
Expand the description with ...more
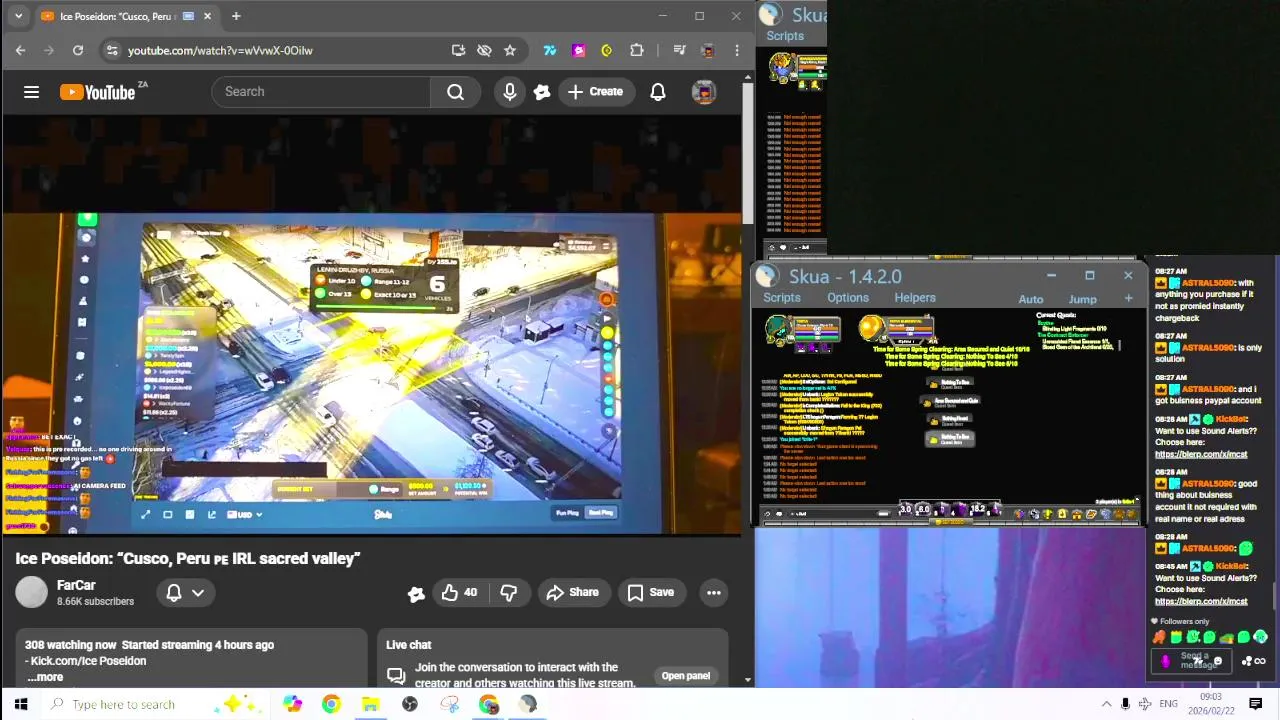[45, 677]
